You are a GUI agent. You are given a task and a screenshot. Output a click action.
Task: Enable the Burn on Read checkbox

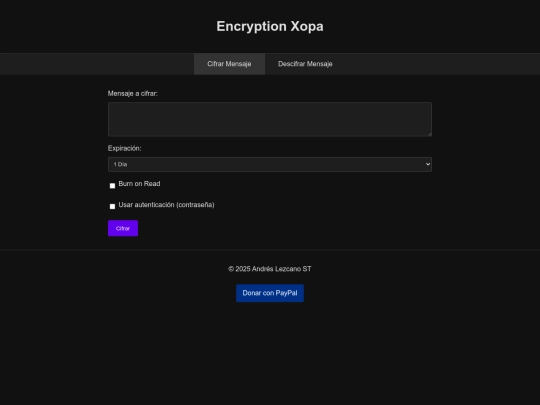click(112, 186)
